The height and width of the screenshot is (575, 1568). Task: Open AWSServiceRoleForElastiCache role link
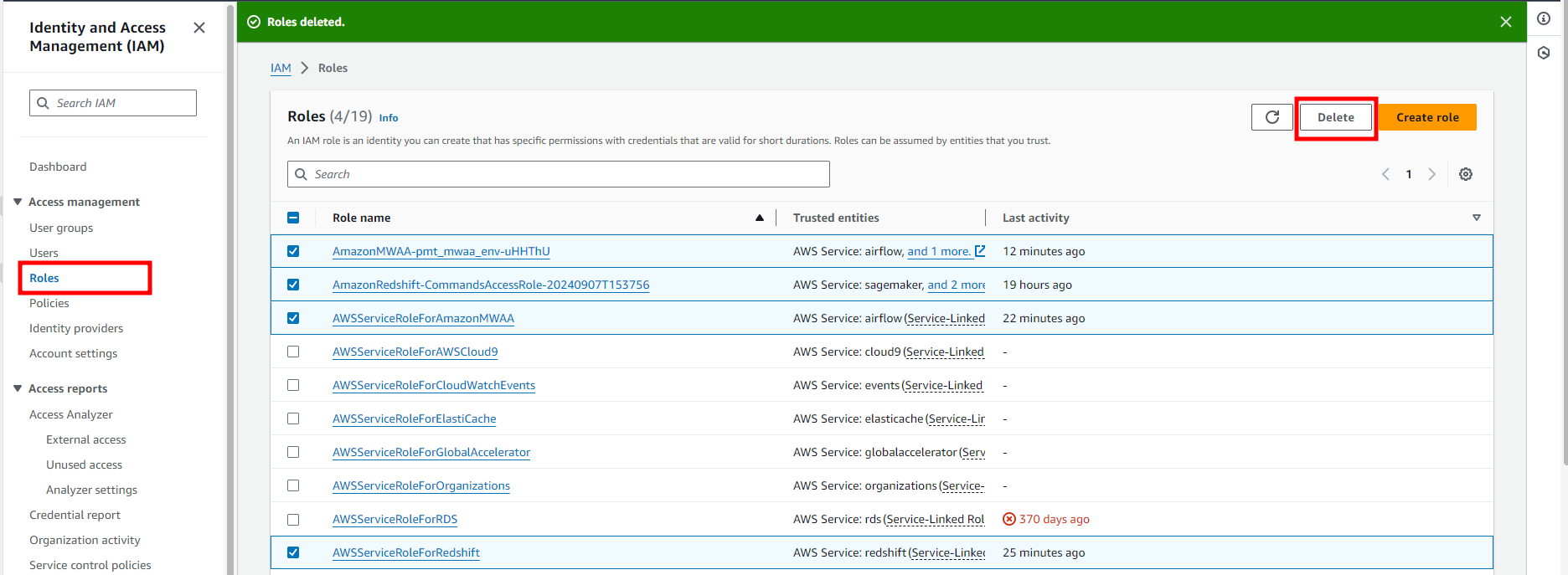pyautogui.click(x=415, y=418)
